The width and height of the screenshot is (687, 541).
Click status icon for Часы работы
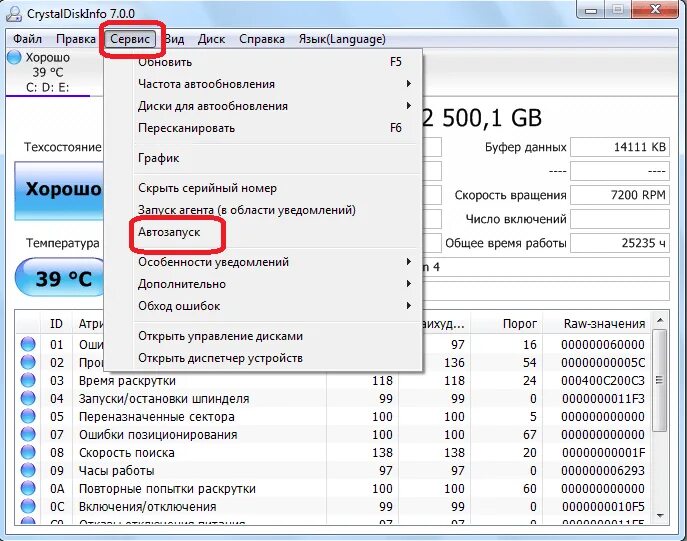28,470
